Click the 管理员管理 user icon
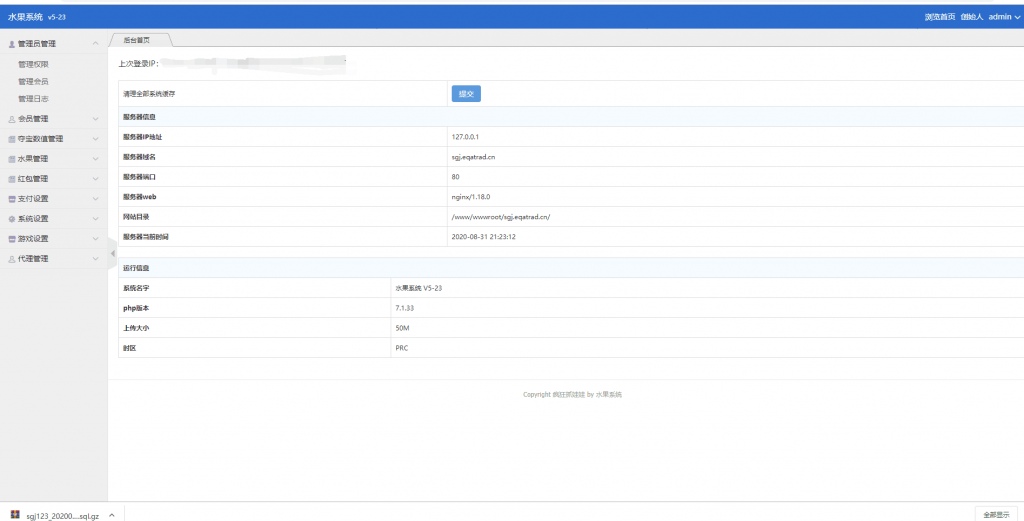This screenshot has width=1024, height=521. click(12, 44)
